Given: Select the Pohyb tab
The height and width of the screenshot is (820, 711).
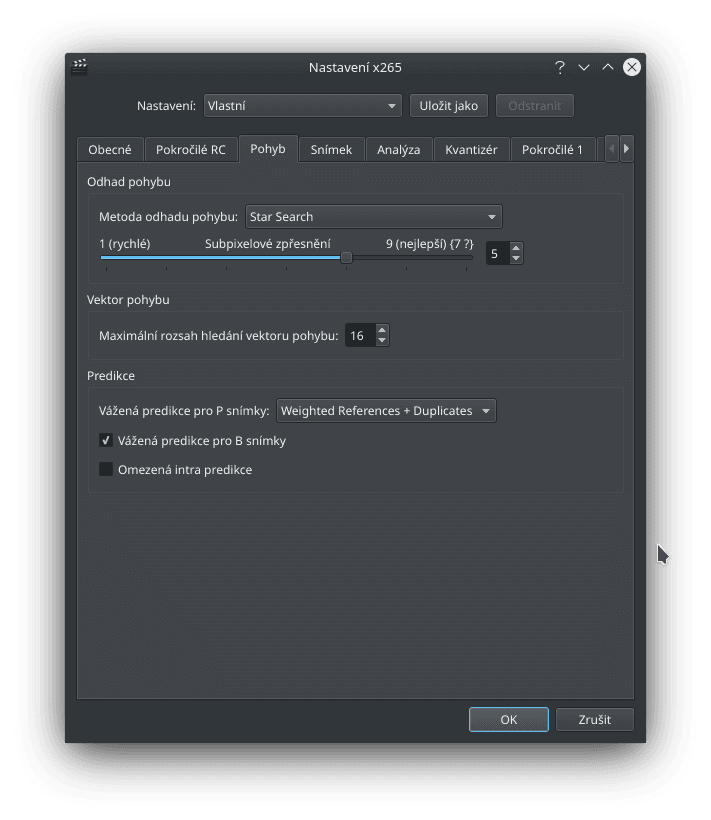Looking at the screenshot, I should [268, 149].
